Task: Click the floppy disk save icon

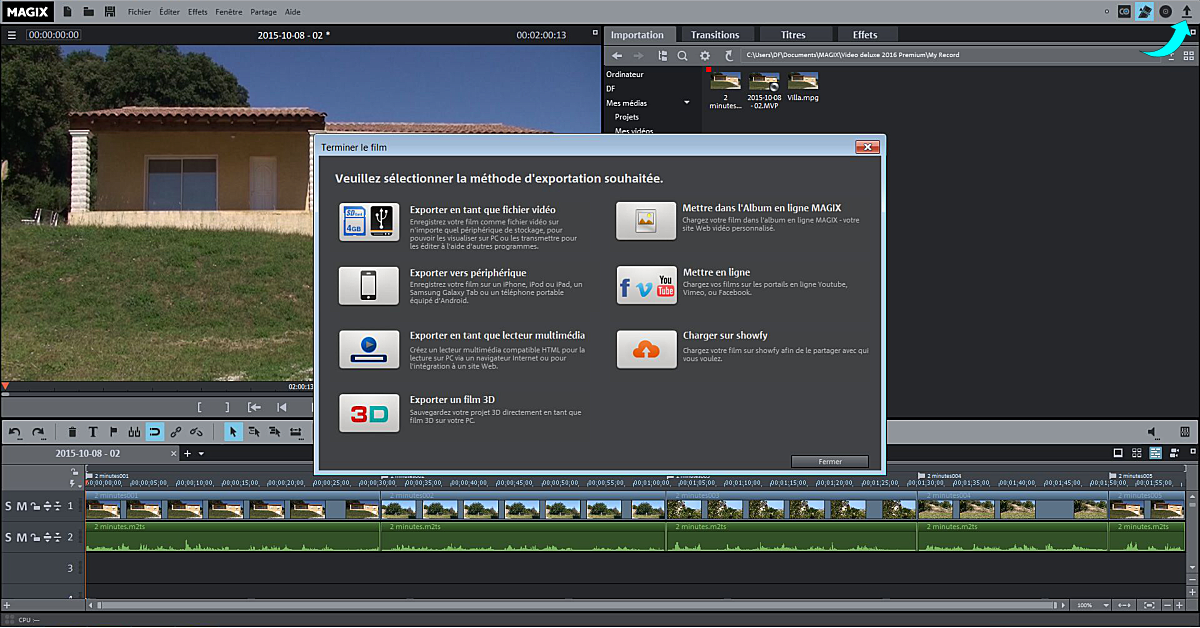Action: tap(109, 11)
